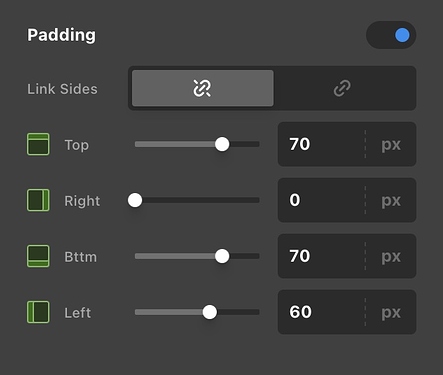The width and height of the screenshot is (443, 375).
Task: Click the Bttm padding value field showing 70
Action: tap(321, 256)
